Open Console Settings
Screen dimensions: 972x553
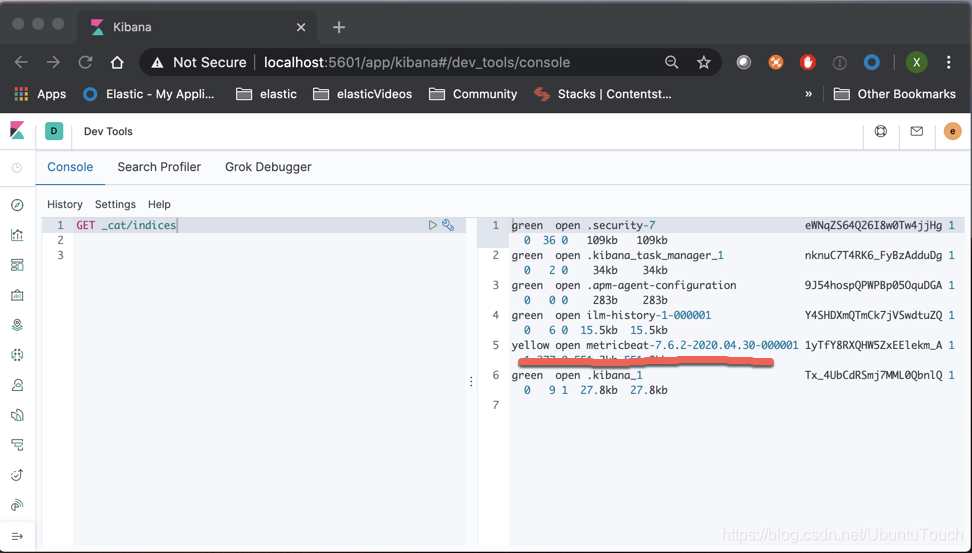point(115,204)
